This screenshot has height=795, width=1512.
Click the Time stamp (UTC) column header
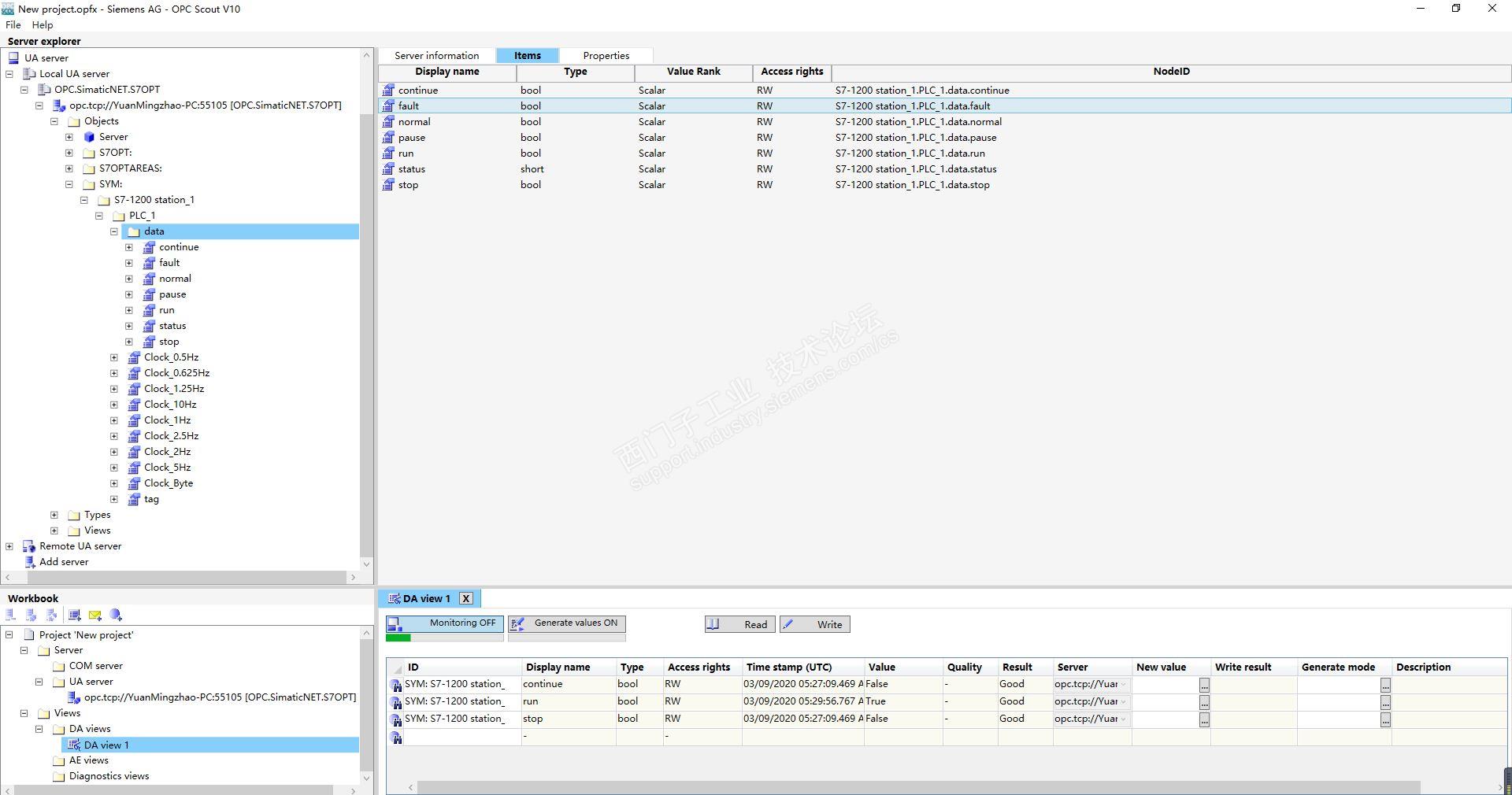[802, 667]
